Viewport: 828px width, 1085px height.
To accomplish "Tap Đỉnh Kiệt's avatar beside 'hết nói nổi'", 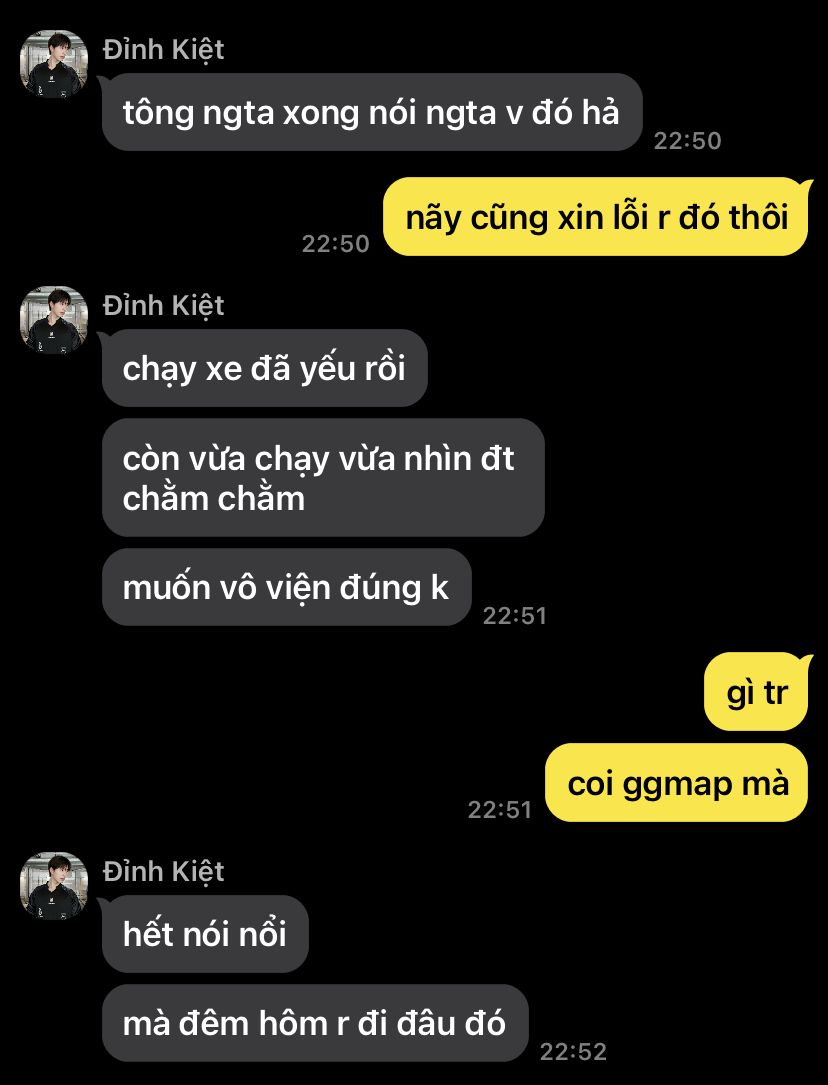I will click(x=54, y=886).
